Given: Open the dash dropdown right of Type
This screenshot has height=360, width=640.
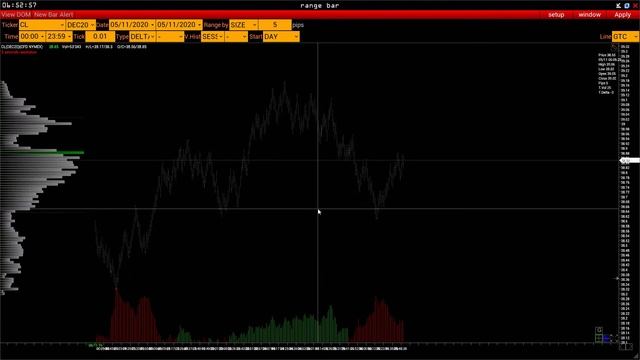Looking at the screenshot, I should pos(170,37).
